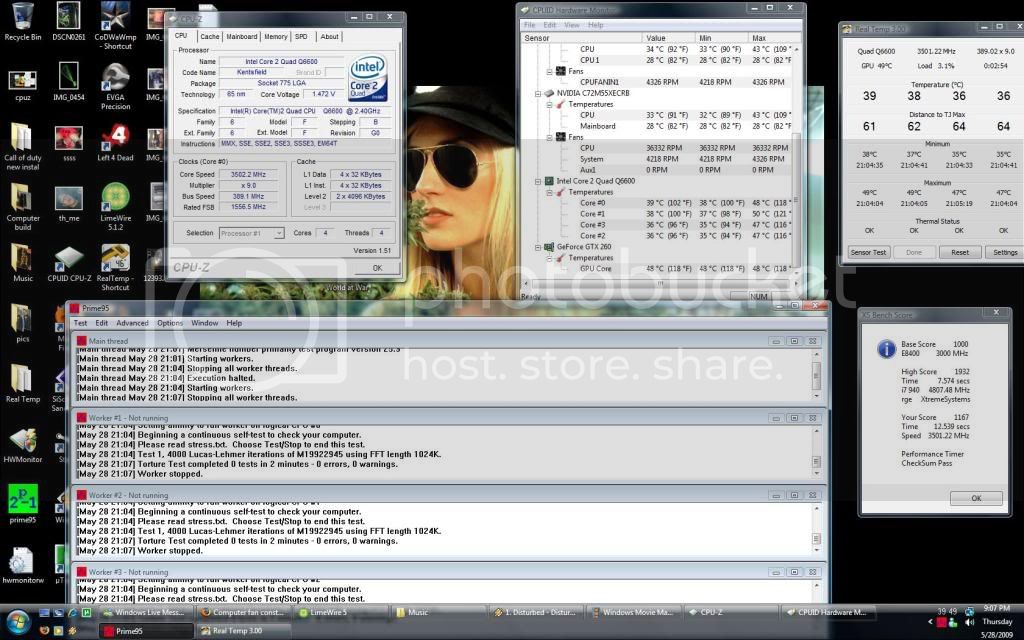Open the EVGA Precision desktop shortcut
The width and height of the screenshot is (1024, 640).
click(x=116, y=86)
